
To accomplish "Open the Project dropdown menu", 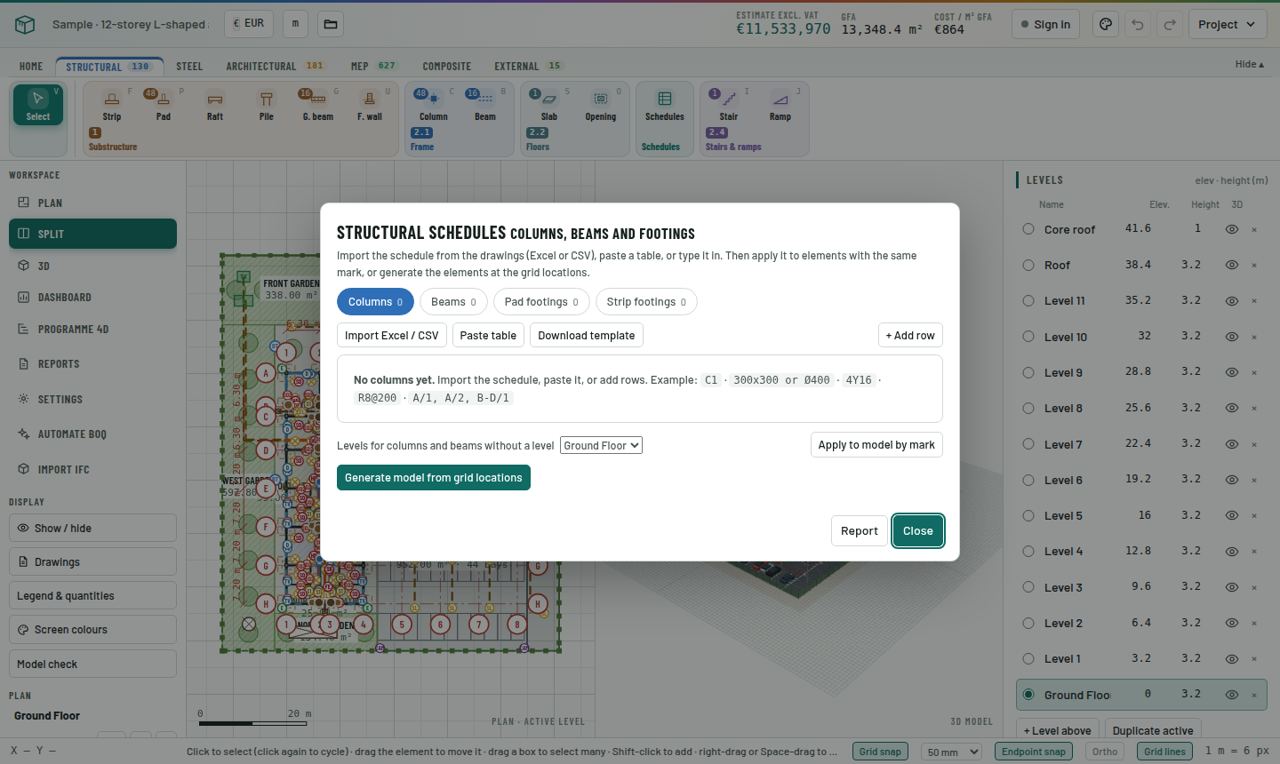I will [1227, 24].
